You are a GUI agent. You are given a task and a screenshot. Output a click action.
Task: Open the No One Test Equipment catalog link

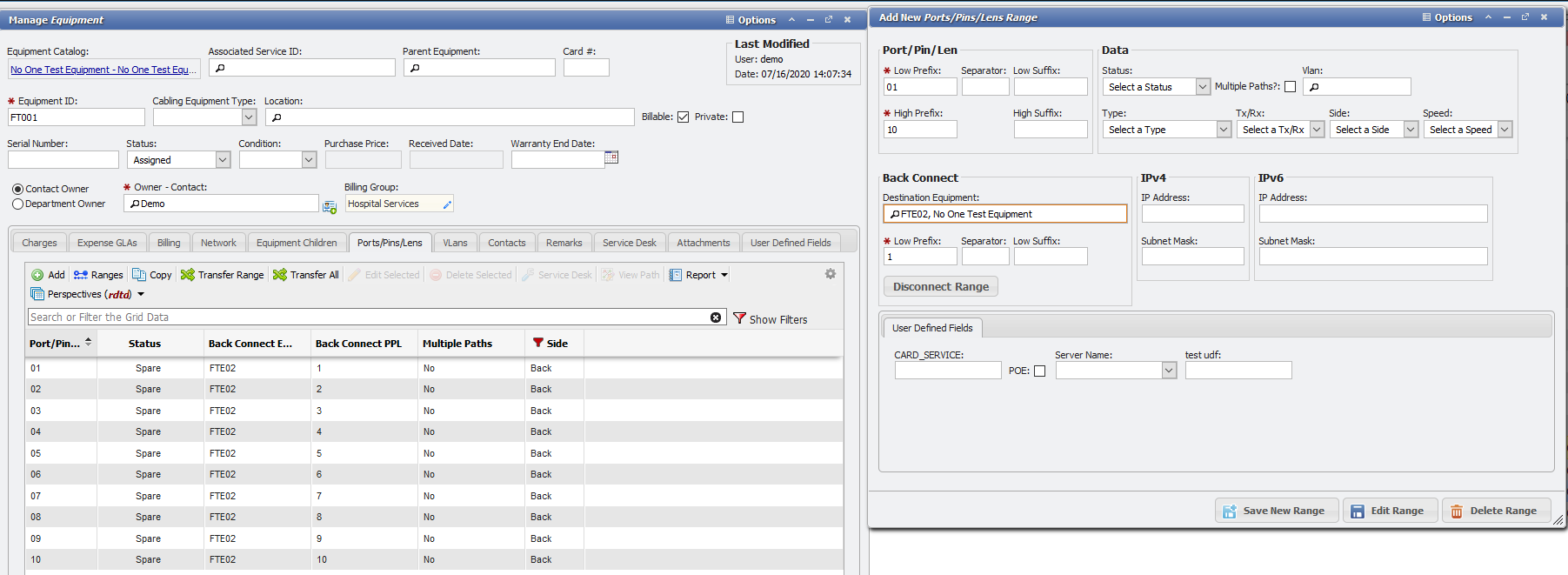103,70
